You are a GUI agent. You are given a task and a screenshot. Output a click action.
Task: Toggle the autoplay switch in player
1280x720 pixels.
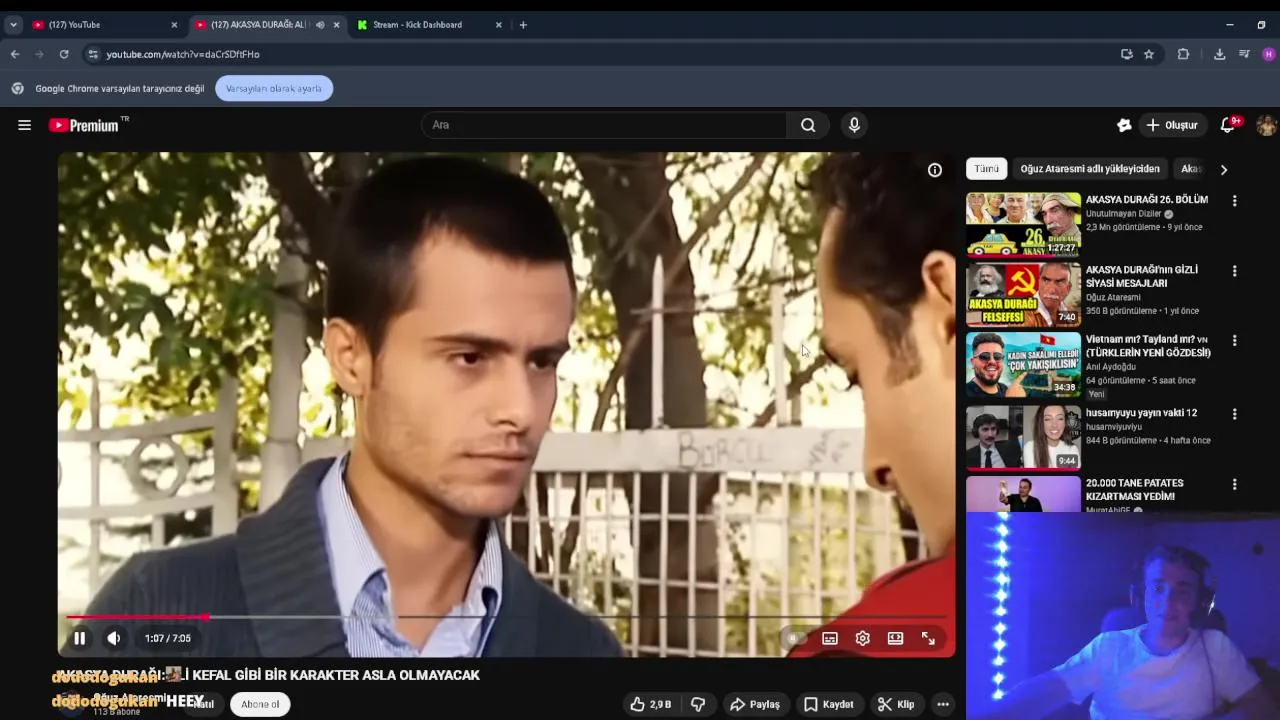click(794, 638)
